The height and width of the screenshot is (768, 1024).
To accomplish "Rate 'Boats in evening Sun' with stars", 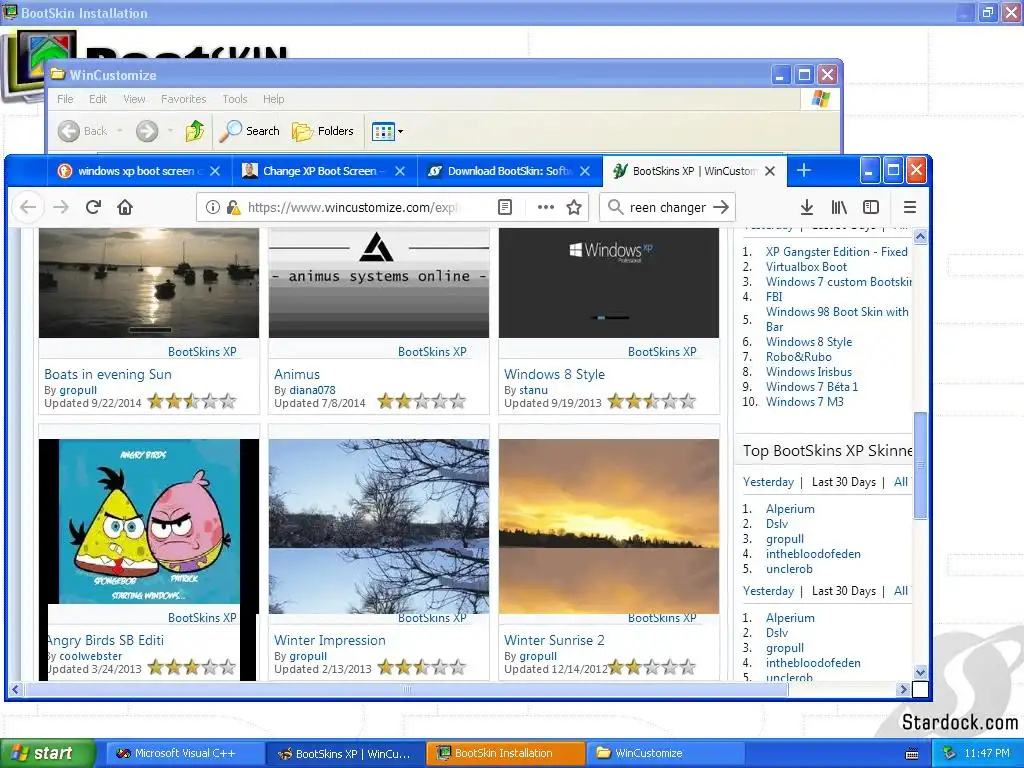I will coord(192,401).
